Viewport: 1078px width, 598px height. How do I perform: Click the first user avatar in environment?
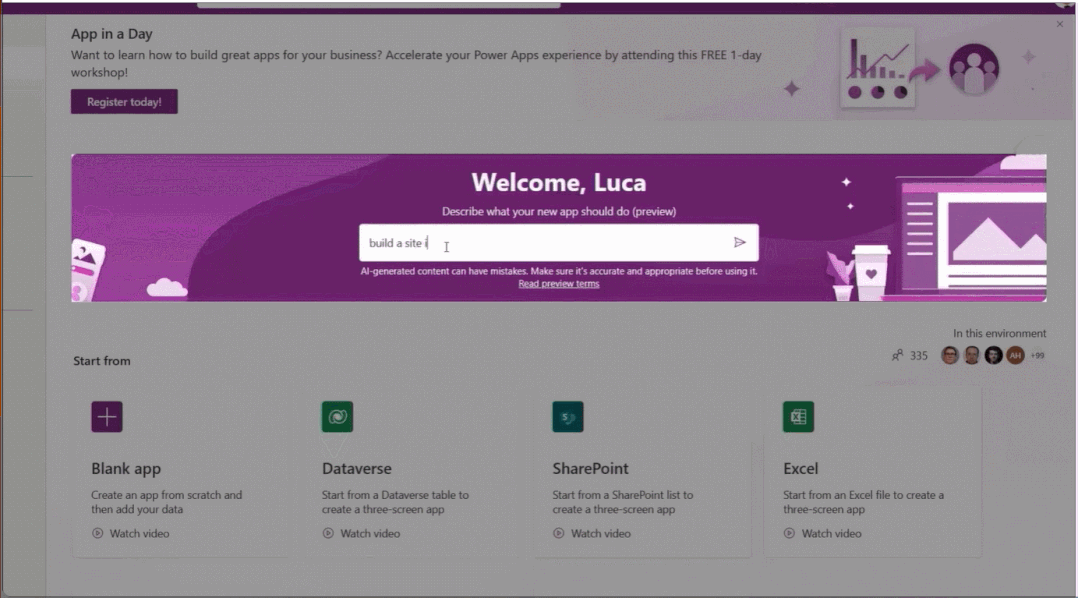949,355
